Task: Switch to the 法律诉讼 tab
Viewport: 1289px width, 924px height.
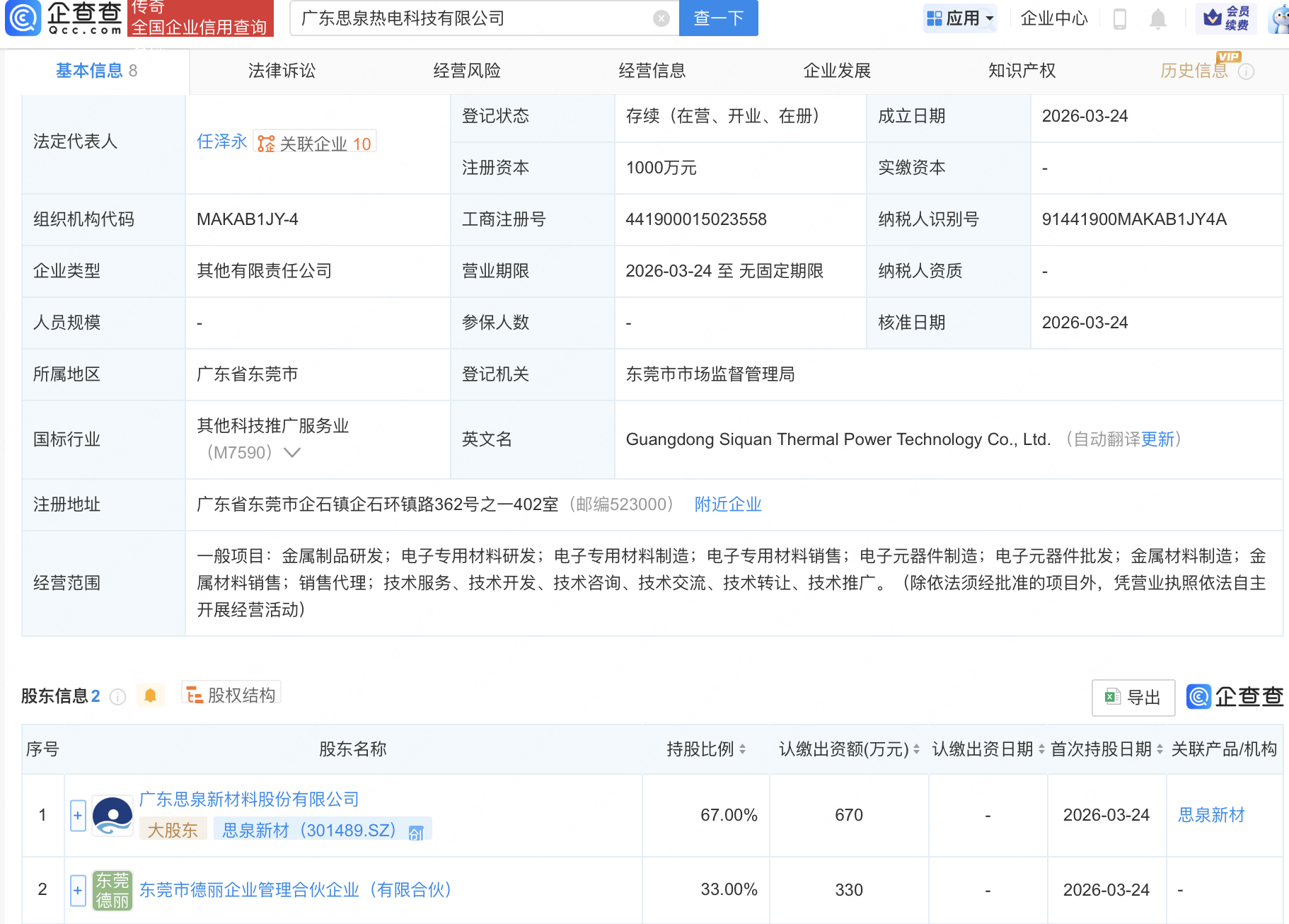Action: (x=281, y=70)
